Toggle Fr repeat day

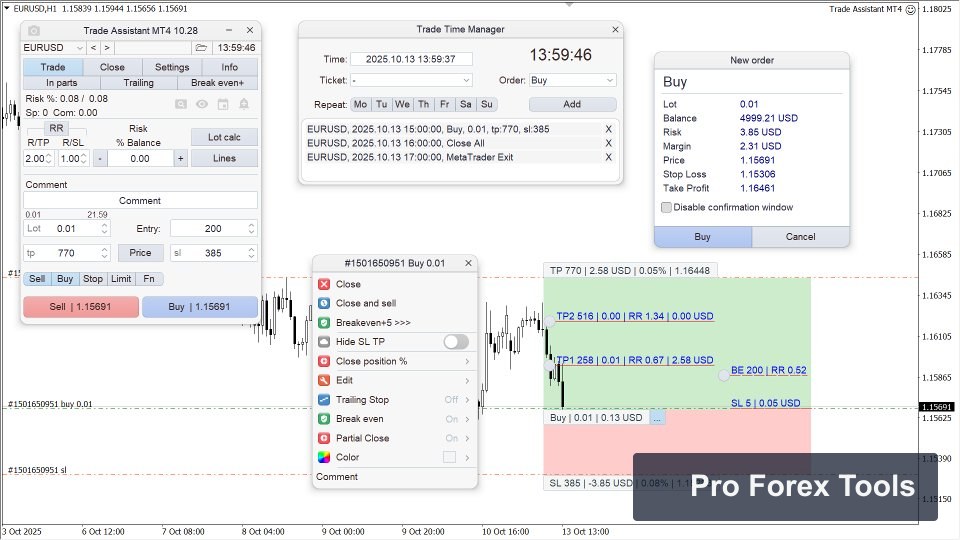(x=444, y=105)
